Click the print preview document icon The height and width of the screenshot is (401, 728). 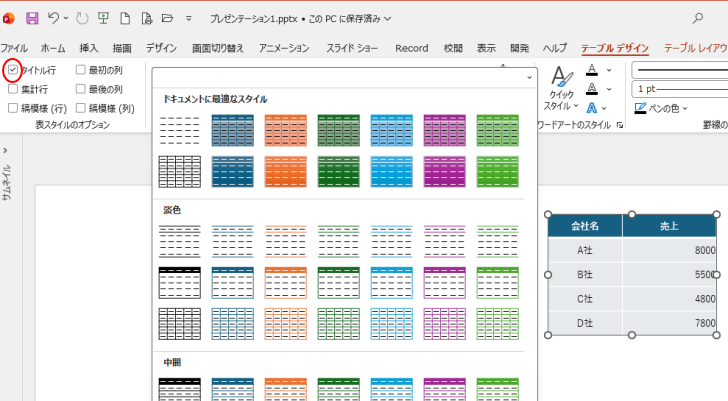pos(147,19)
